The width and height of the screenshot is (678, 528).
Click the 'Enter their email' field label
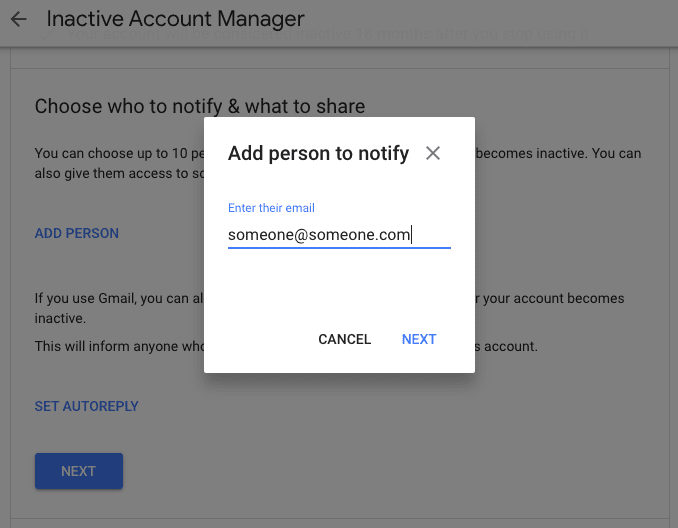coord(271,208)
